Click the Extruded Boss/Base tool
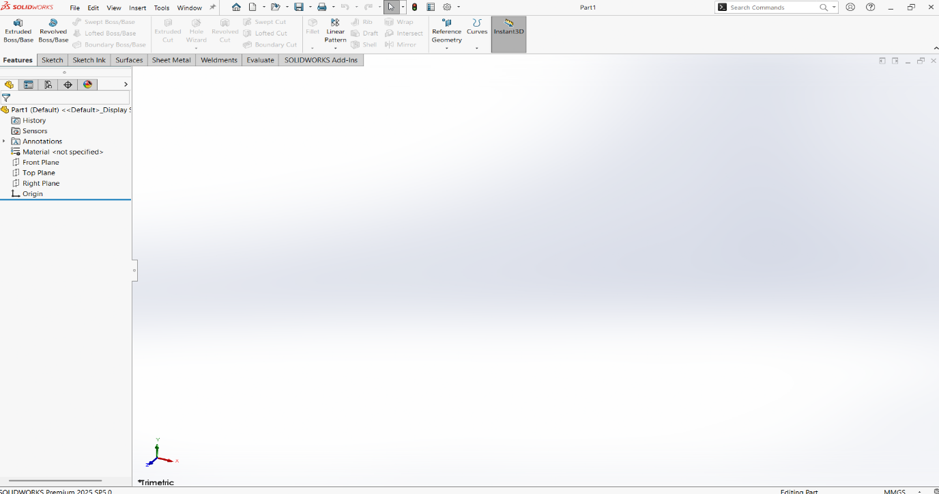This screenshot has width=939, height=494. pos(18,31)
